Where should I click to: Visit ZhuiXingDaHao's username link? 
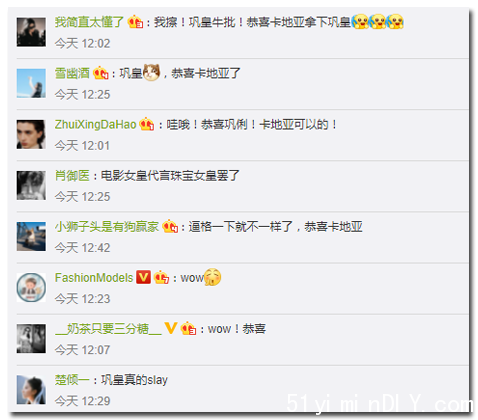coord(96,125)
